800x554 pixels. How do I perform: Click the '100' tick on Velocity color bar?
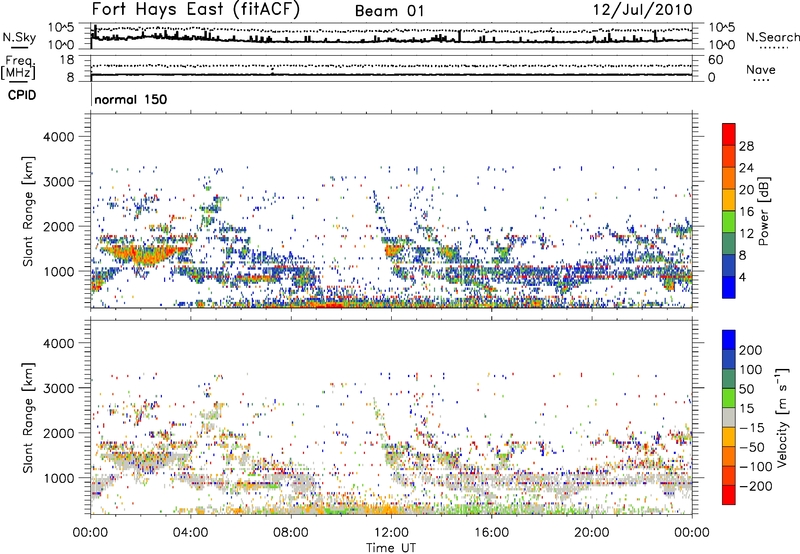pyautogui.click(x=750, y=370)
